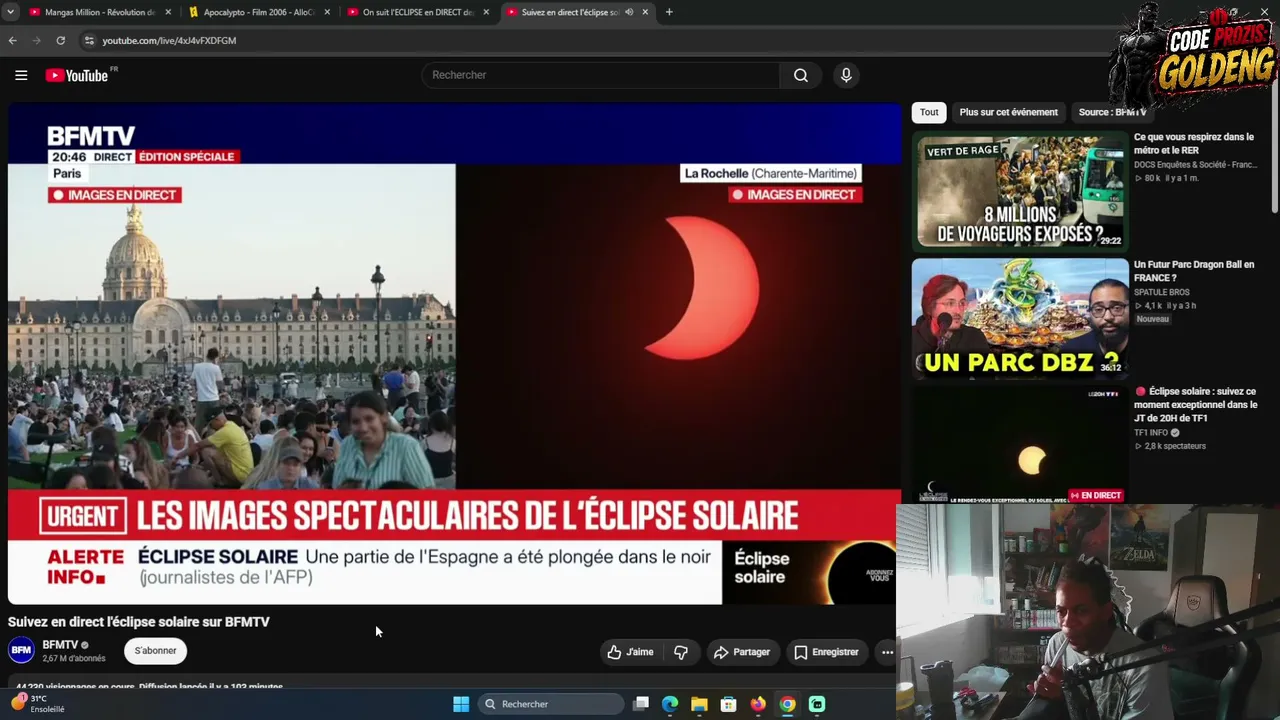Open Task View on the taskbar
The width and height of the screenshot is (1280, 720).
[641, 704]
